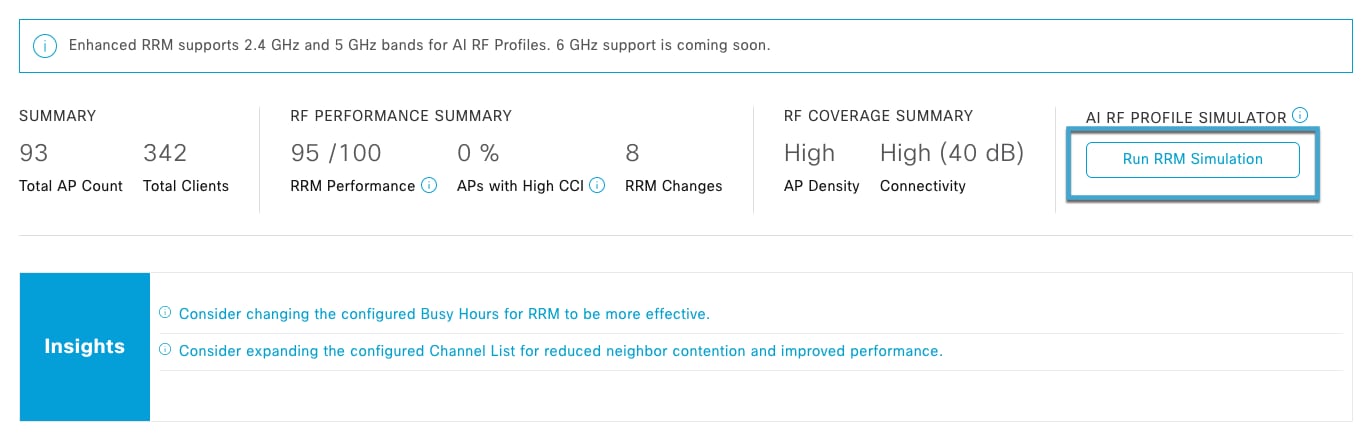Click info icon next to RRM Performance
This screenshot has height=445, width=1371.
point(429,185)
